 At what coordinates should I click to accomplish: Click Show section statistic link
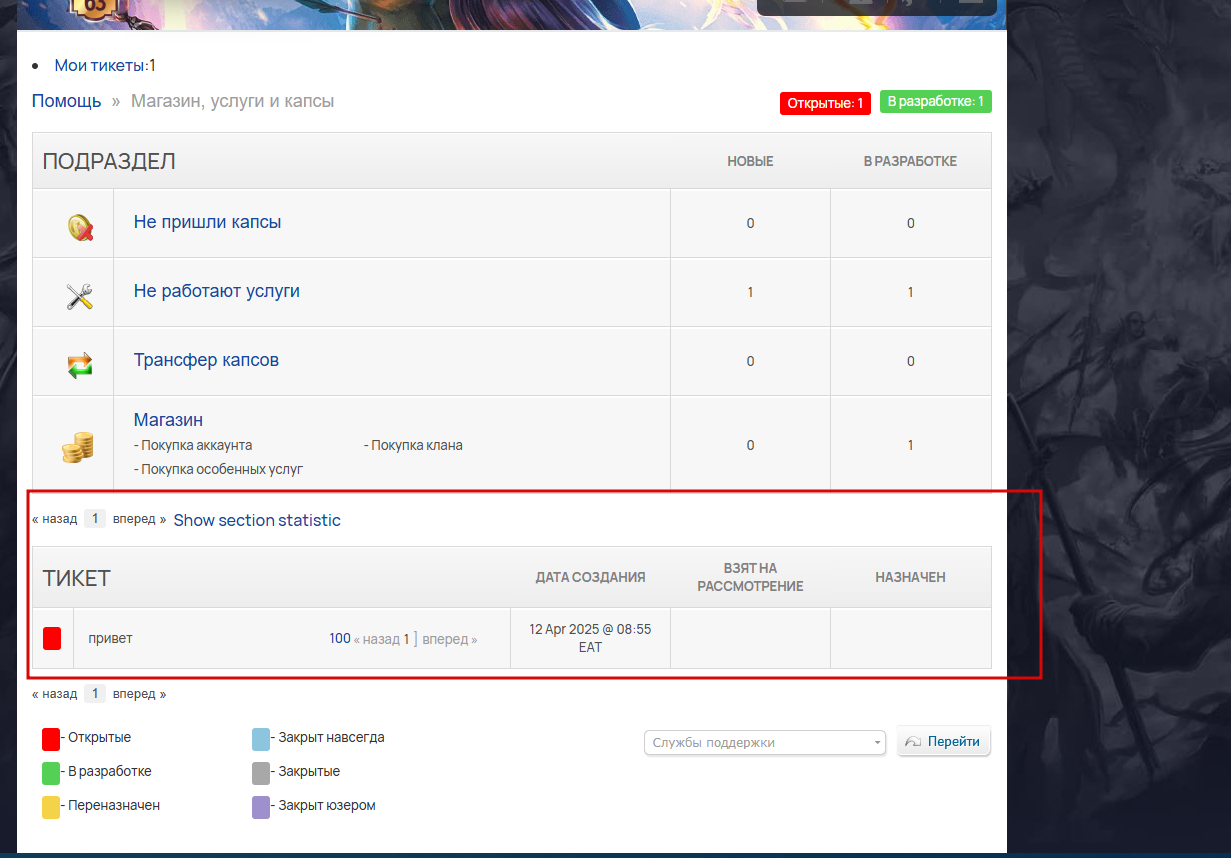[x=257, y=520]
